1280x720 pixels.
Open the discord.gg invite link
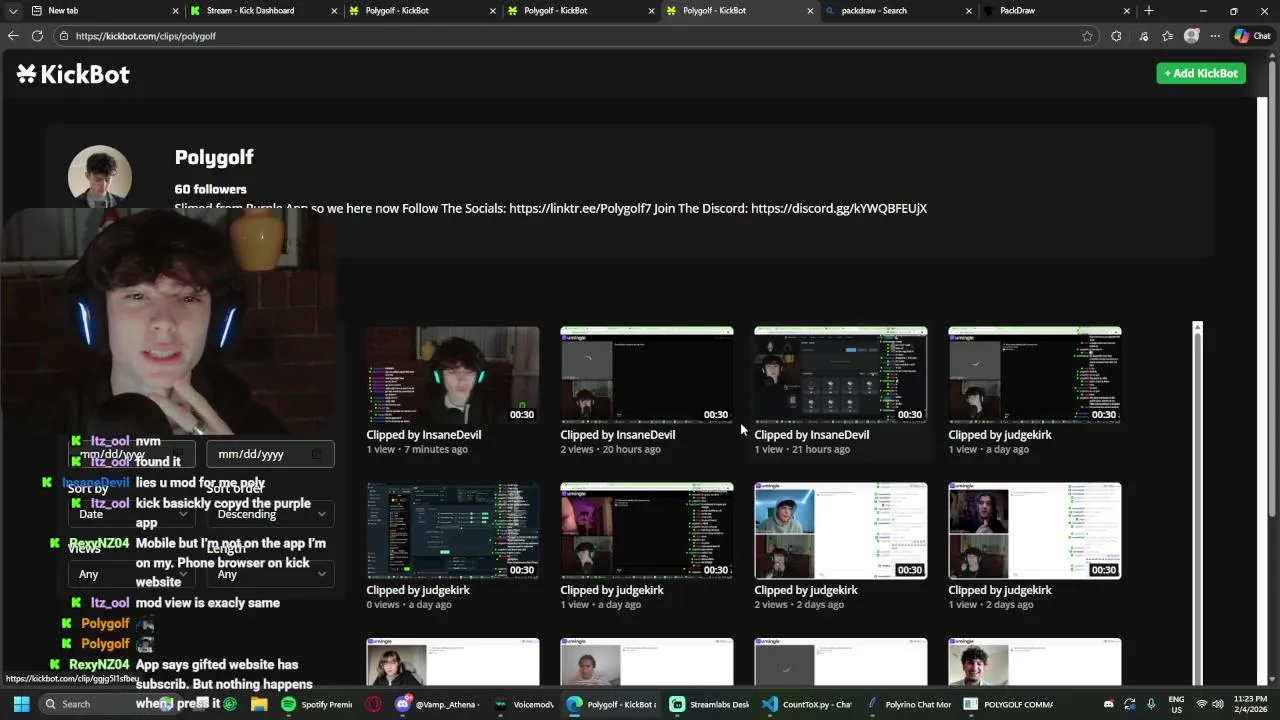tap(839, 208)
